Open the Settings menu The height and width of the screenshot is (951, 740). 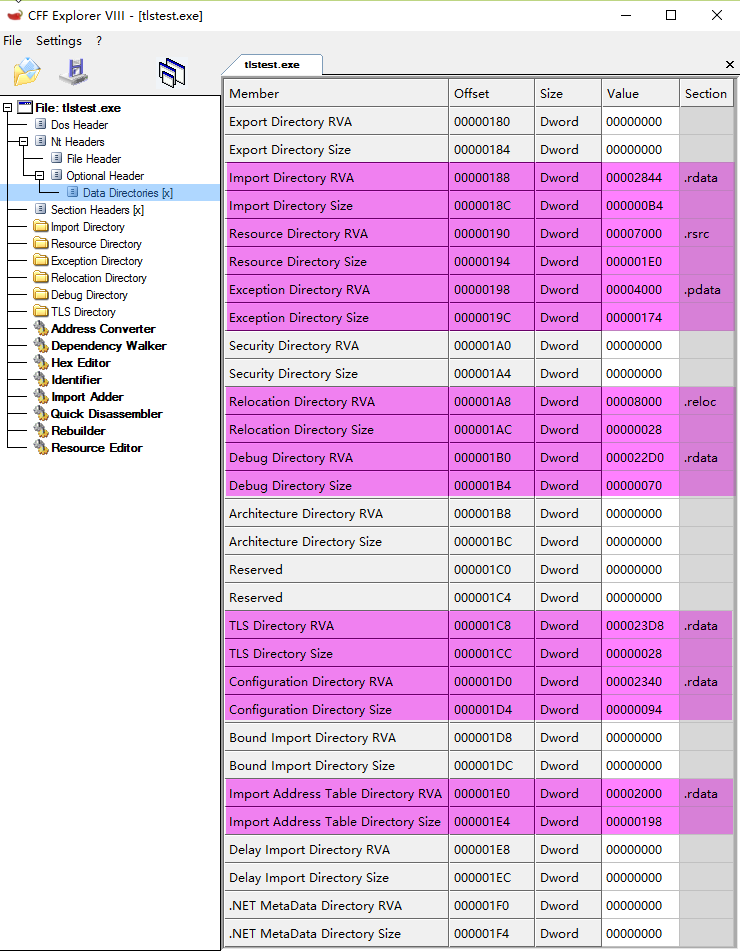coord(59,41)
